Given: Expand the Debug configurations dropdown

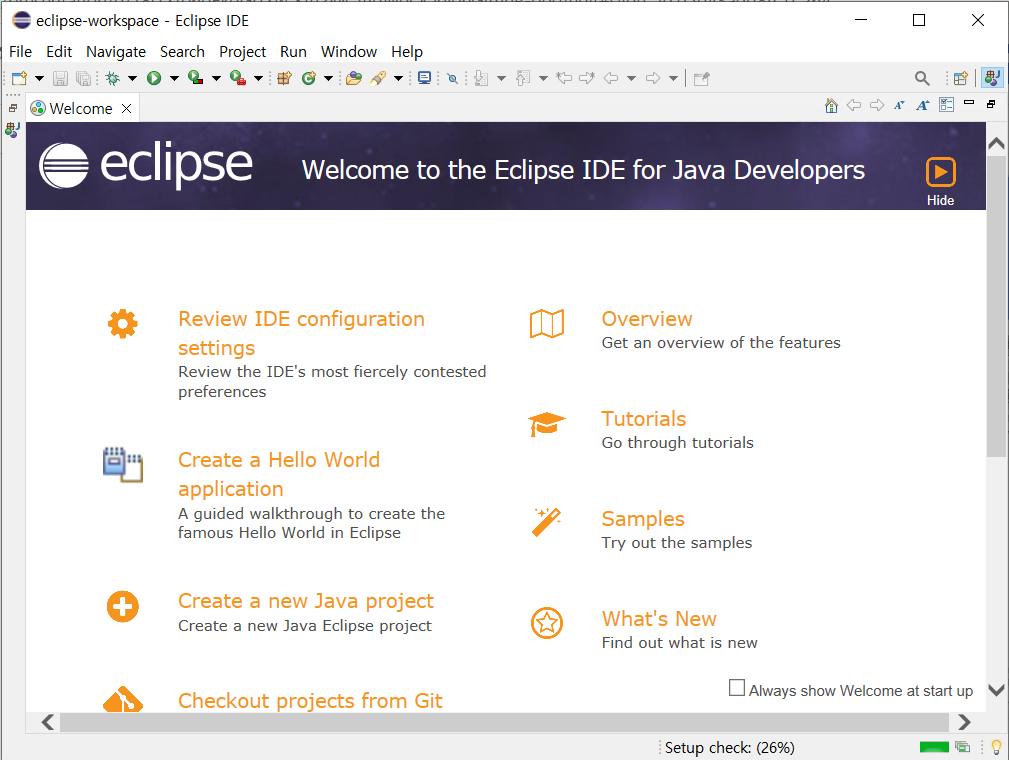Looking at the screenshot, I should [x=133, y=79].
